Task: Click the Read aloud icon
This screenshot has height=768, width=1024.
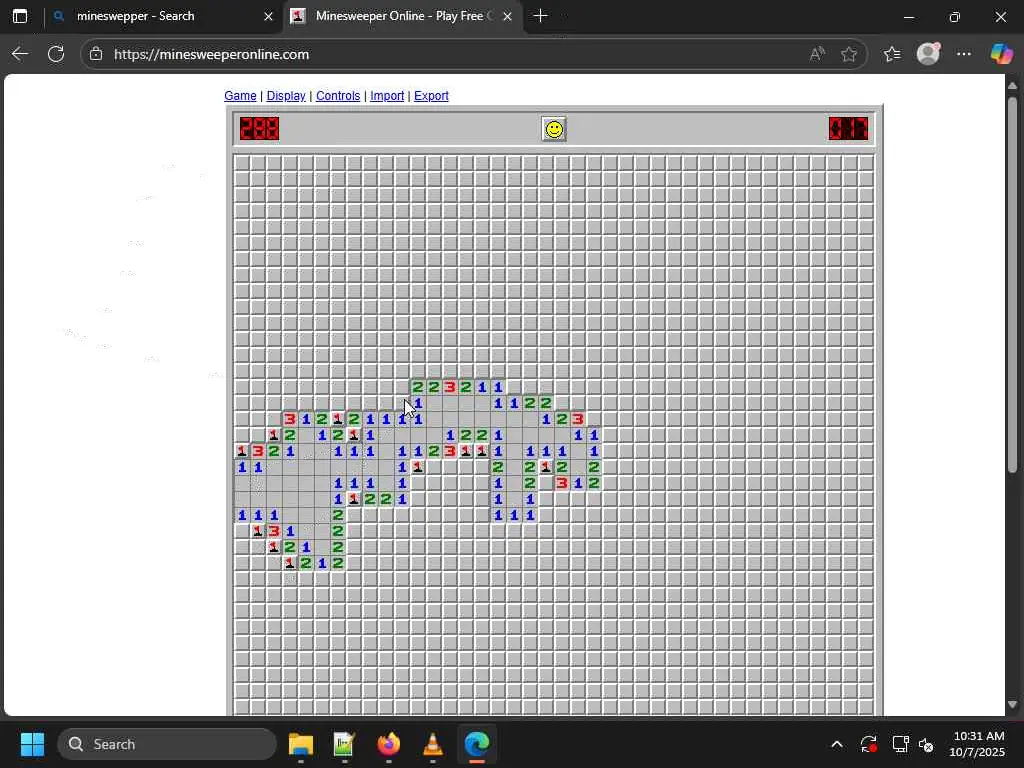Action: 817,54
